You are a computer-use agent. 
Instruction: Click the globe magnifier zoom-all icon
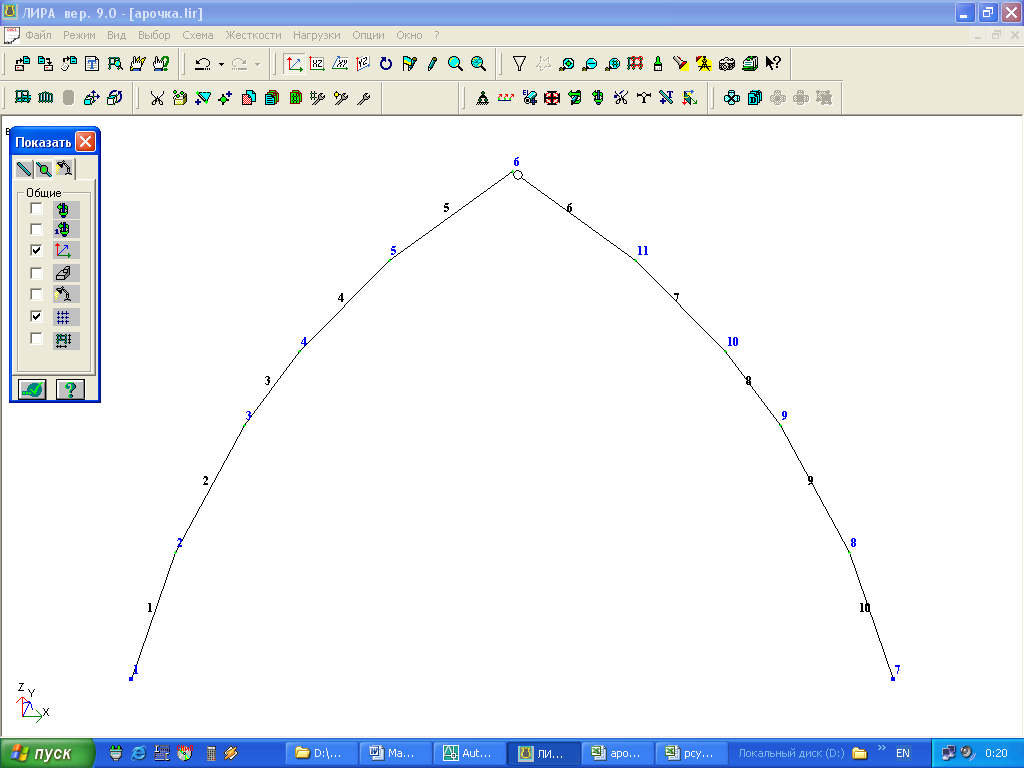click(479, 63)
